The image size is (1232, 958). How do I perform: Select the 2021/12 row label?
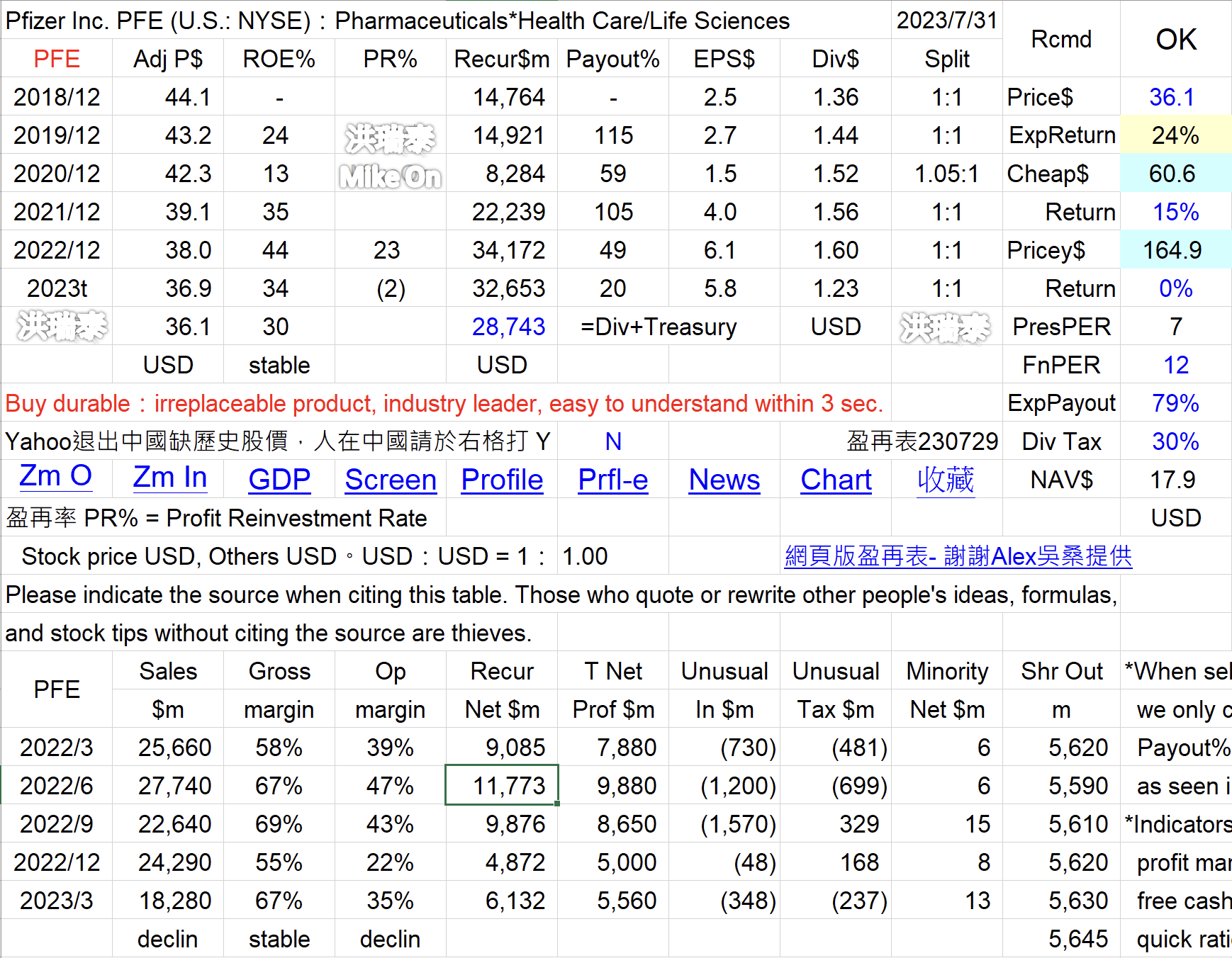57,212
